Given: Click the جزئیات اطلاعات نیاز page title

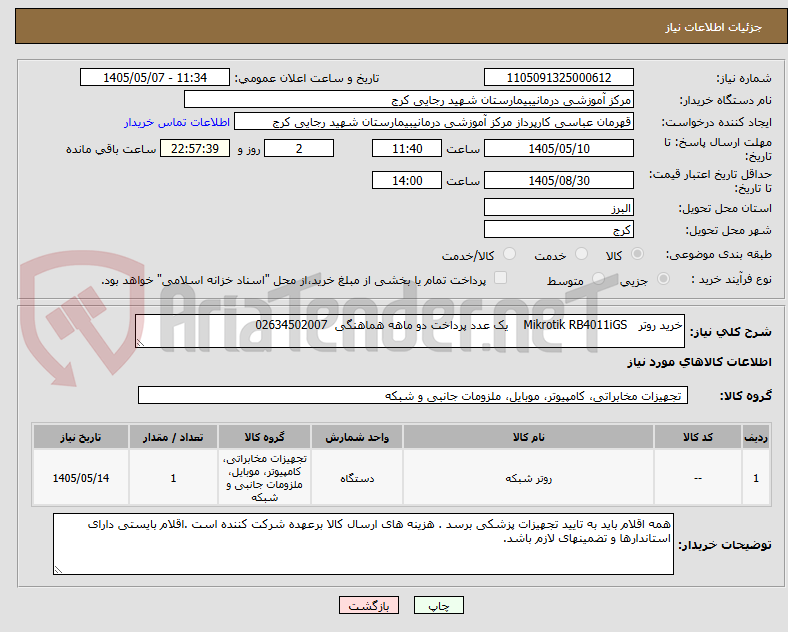Looking at the screenshot, I should 714,27.
